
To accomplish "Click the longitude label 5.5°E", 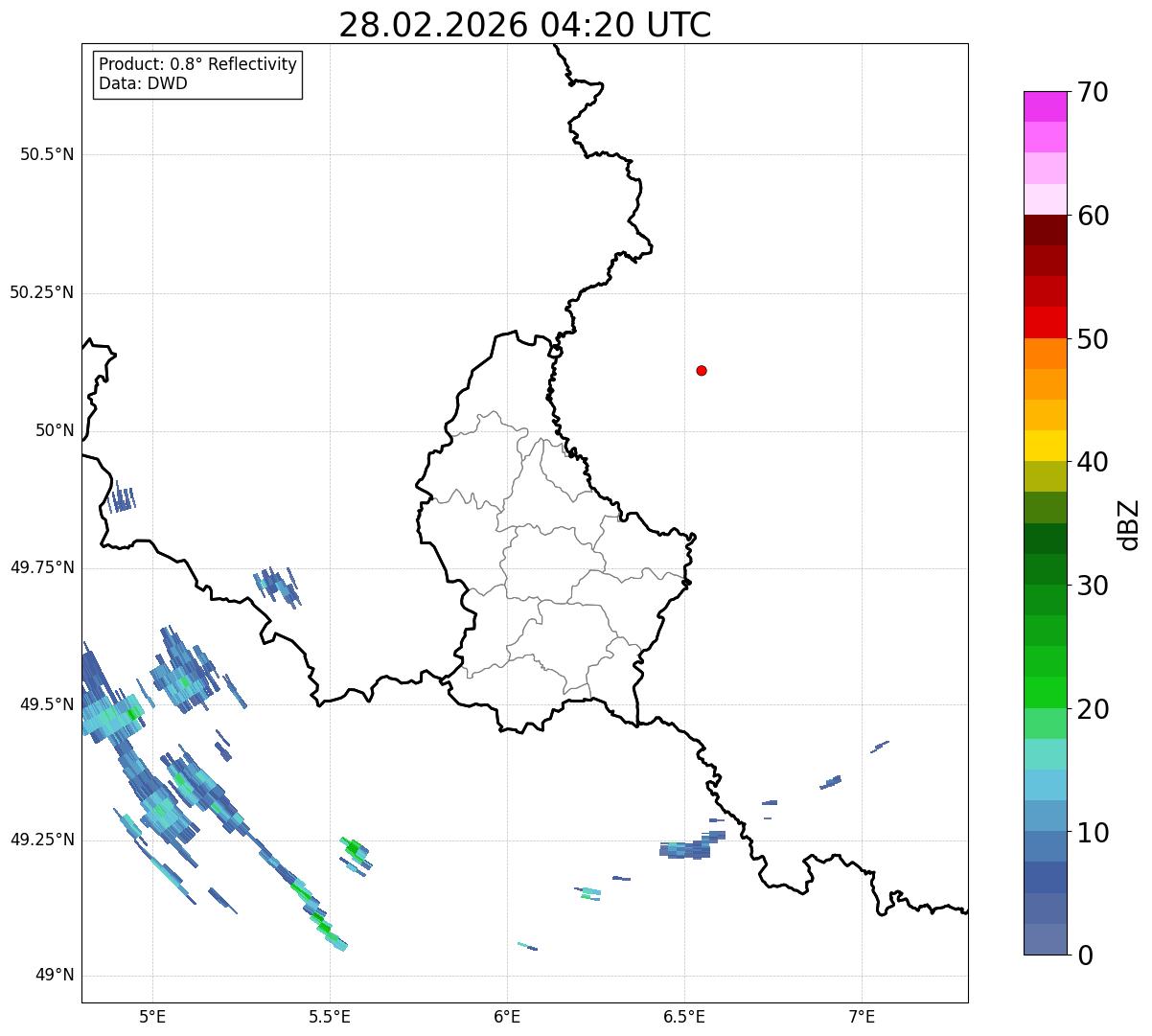I will (330, 1017).
